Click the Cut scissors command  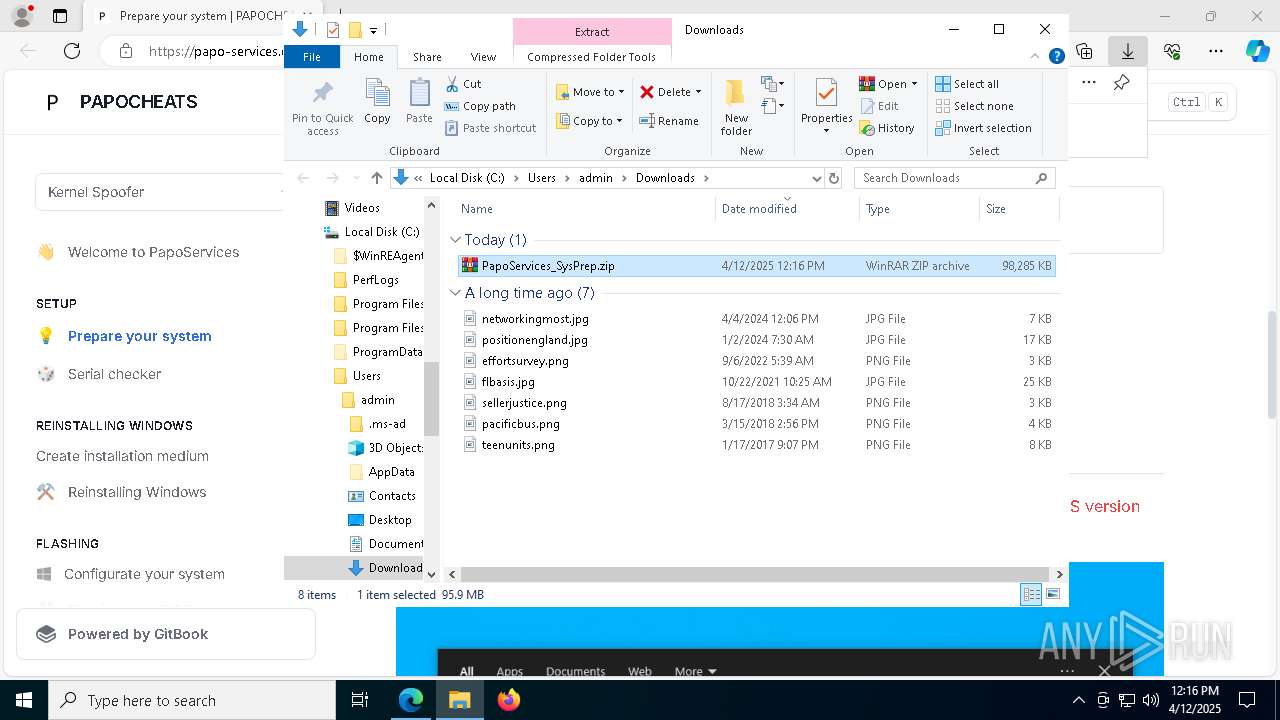pyautogui.click(x=463, y=84)
